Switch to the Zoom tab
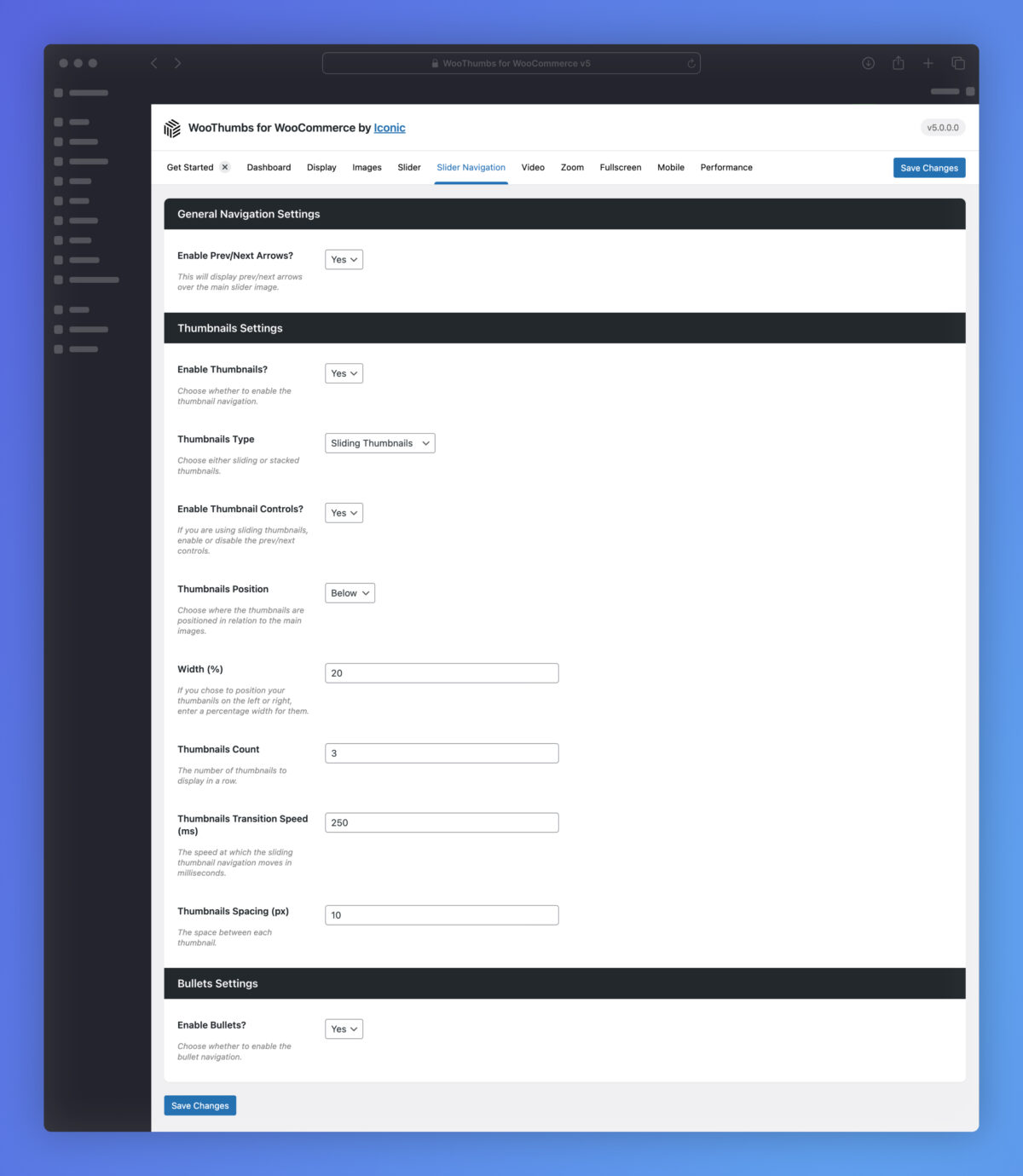The image size is (1023, 1176). coord(572,168)
